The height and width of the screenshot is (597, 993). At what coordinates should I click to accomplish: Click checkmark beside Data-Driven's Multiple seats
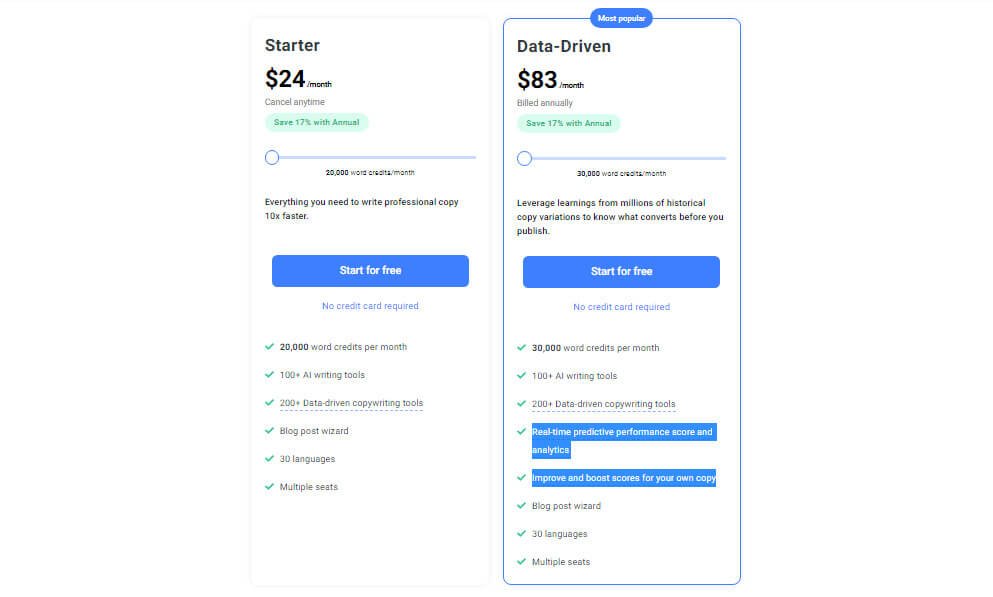click(521, 562)
